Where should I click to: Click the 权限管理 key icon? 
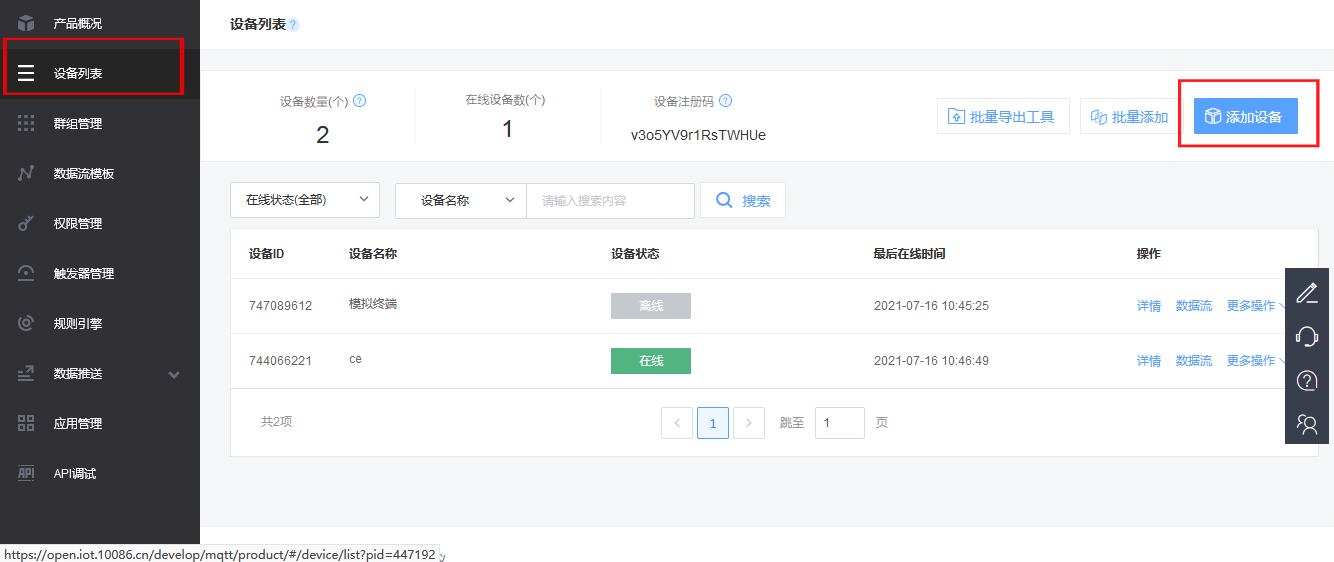click(x=26, y=223)
